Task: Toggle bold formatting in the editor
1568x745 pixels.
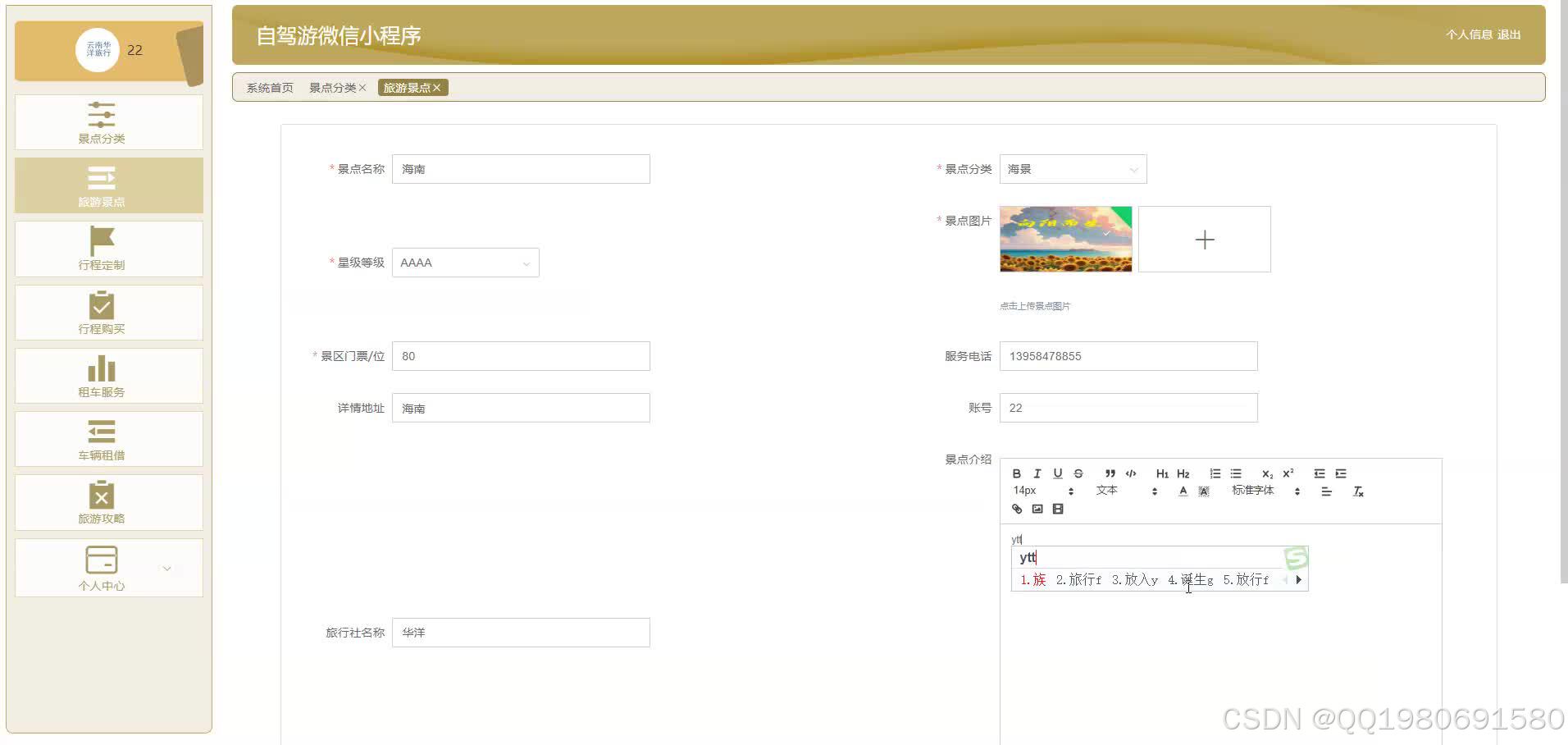Action: [x=1017, y=473]
